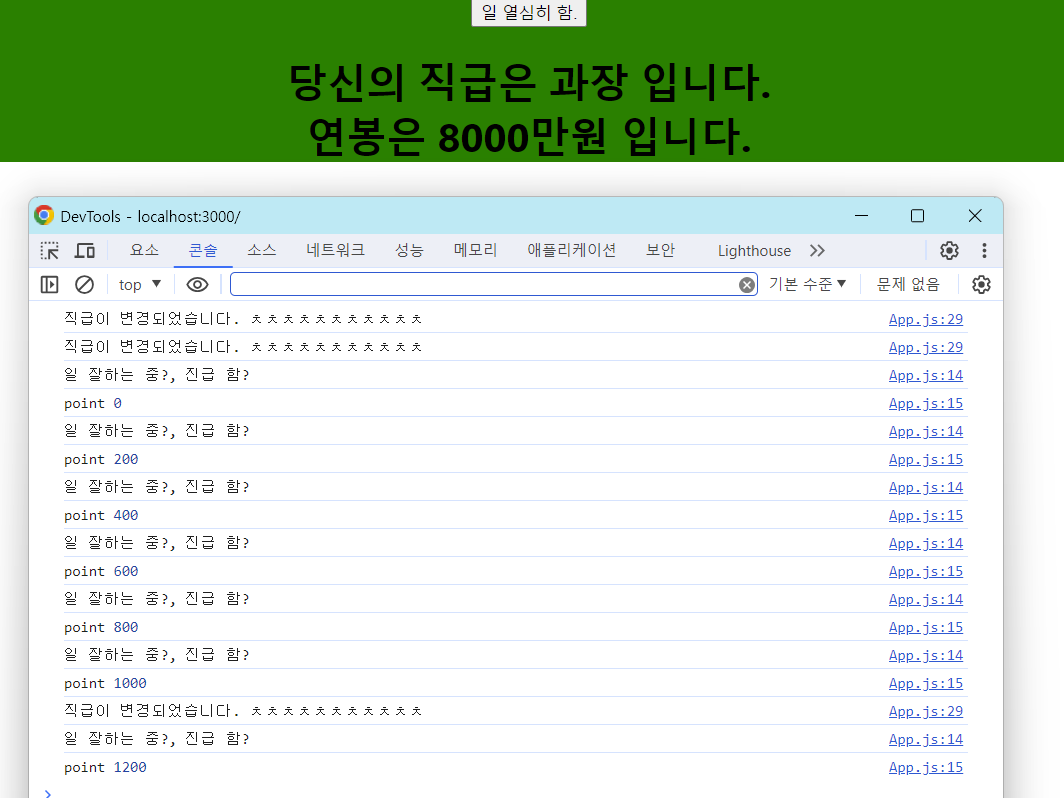Open App.js:15 link for point 1200
Image resolution: width=1064 pixels, height=798 pixels.
[926, 767]
